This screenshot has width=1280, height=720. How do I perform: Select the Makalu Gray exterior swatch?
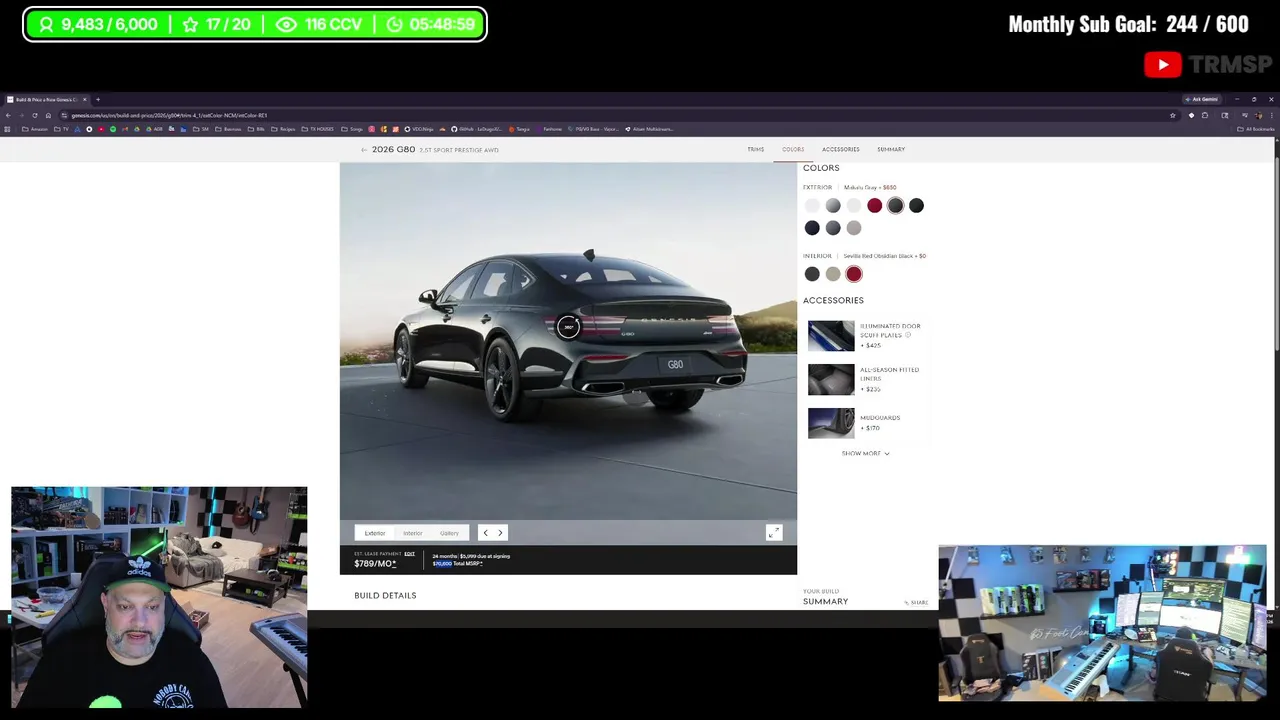(895, 206)
